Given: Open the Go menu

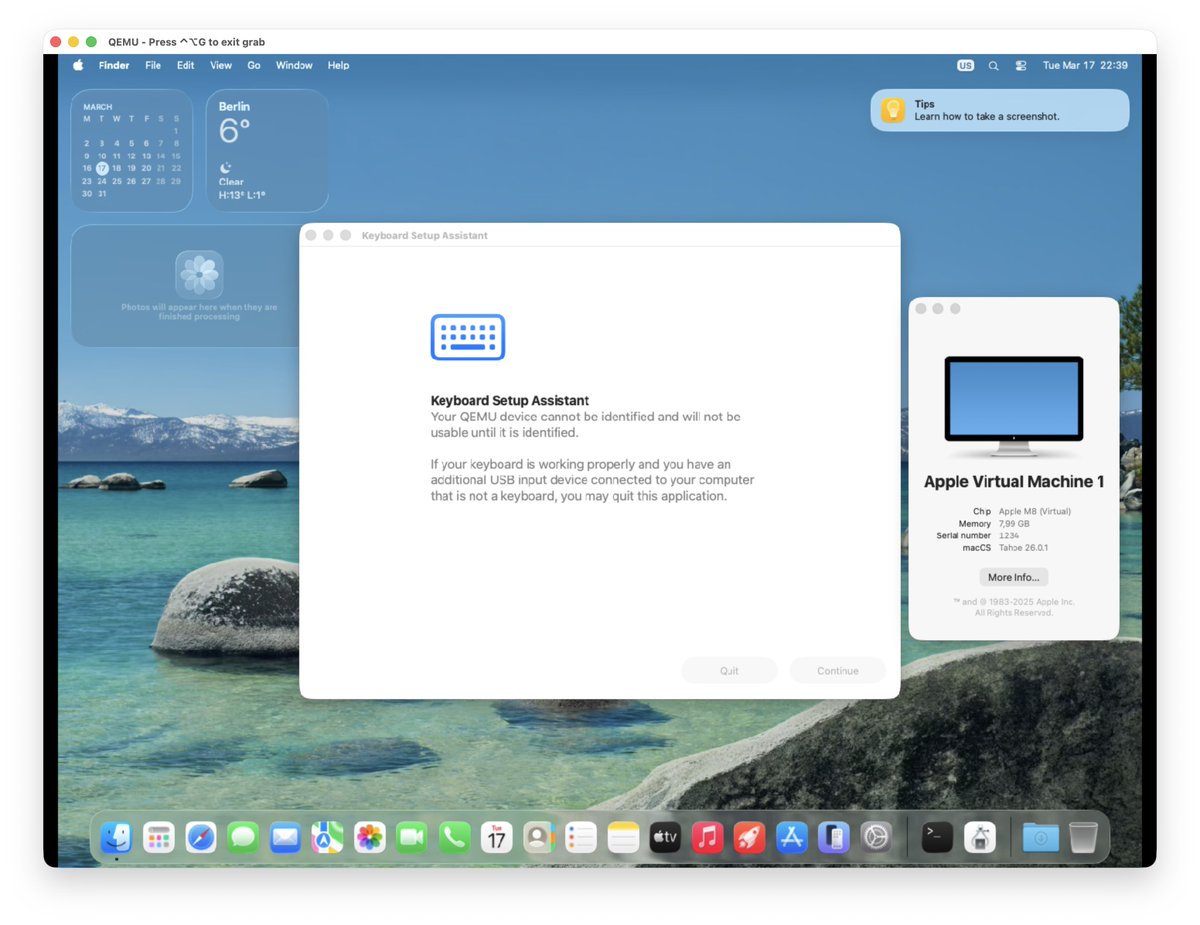Looking at the screenshot, I should [x=254, y=65].
